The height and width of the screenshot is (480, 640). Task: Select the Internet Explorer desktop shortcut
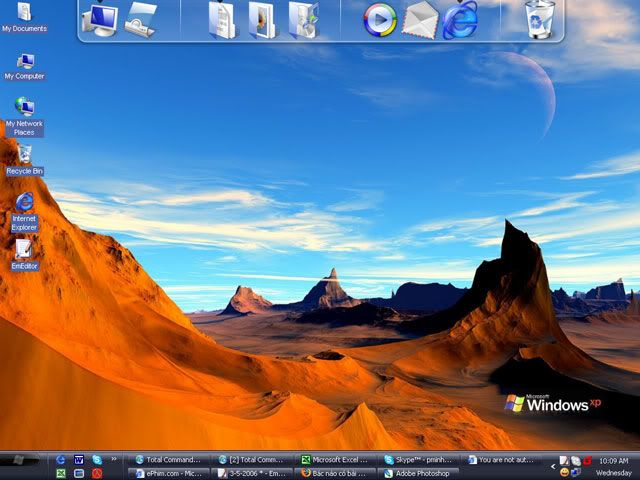[24, 212]
